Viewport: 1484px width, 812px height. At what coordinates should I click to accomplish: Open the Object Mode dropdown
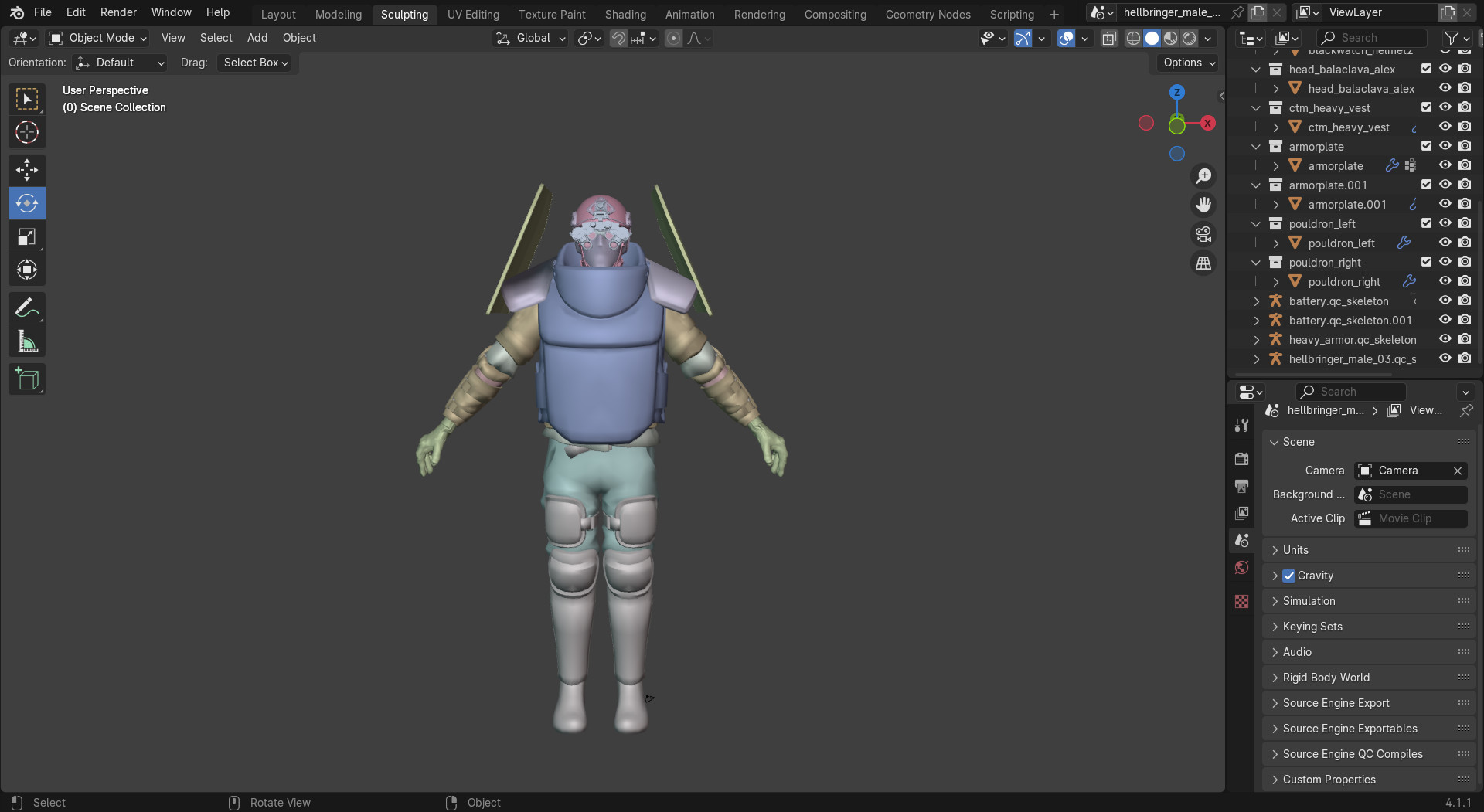tap(96, 38)
